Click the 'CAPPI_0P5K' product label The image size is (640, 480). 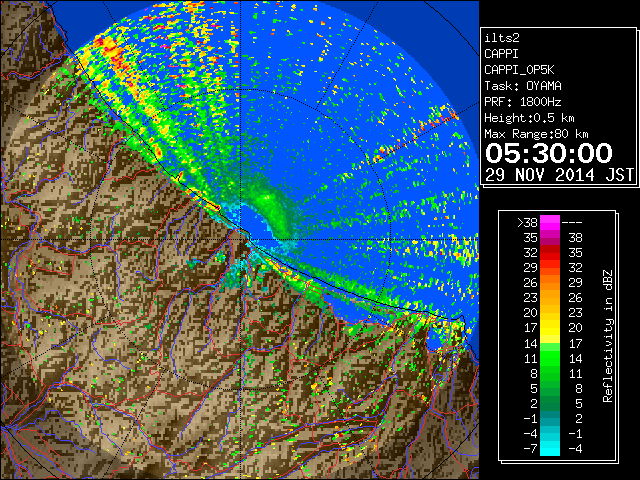tap(519, 70)
